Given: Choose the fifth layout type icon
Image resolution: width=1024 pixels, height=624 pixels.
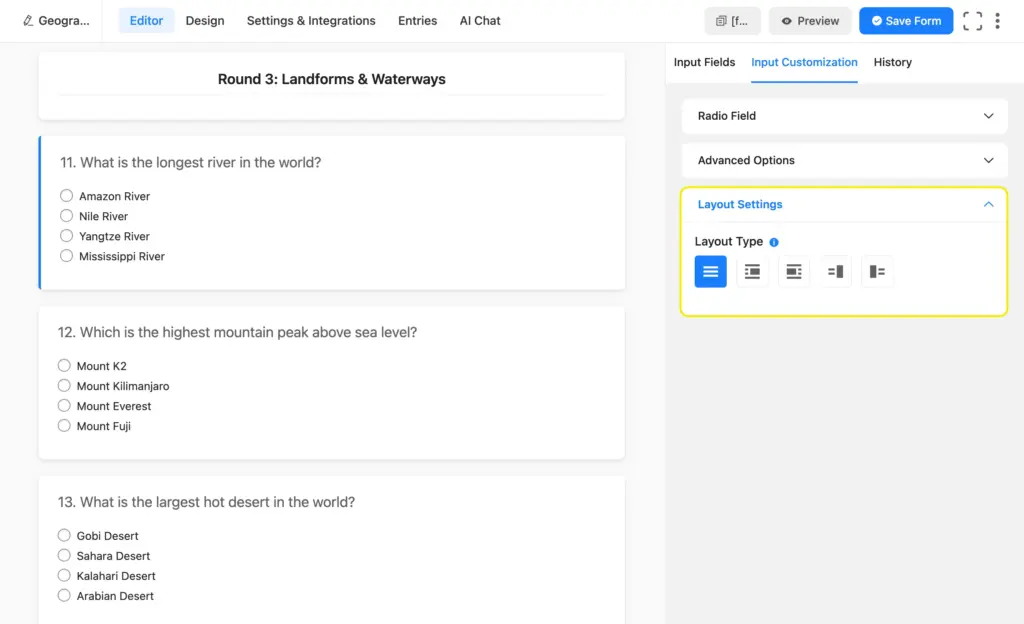Looking at the screenshot, I should 877,272.
